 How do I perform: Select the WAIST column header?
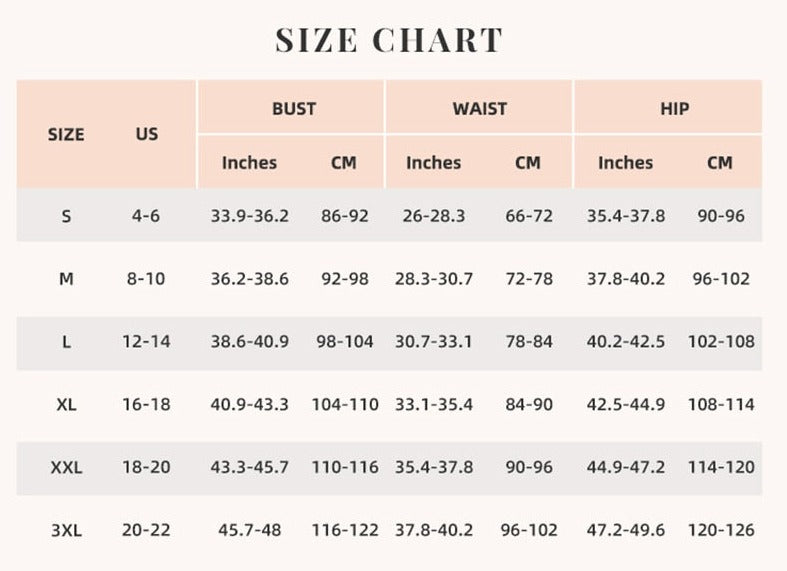[x=480, y=108]
